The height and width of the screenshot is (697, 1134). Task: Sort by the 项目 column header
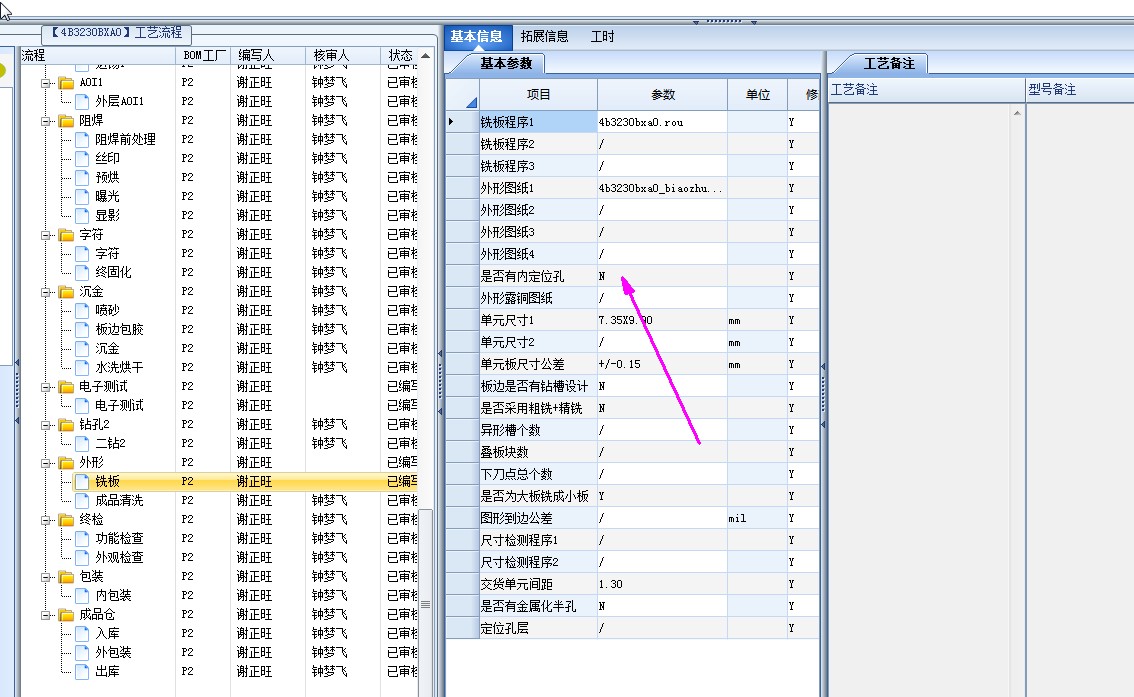[x=538, y=95]
